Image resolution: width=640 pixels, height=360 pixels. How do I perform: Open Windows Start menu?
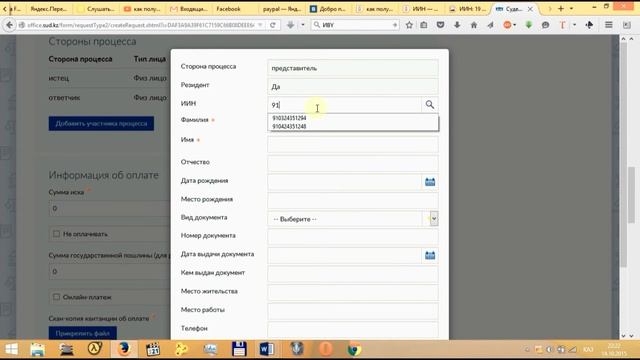[x=11, y=349]
